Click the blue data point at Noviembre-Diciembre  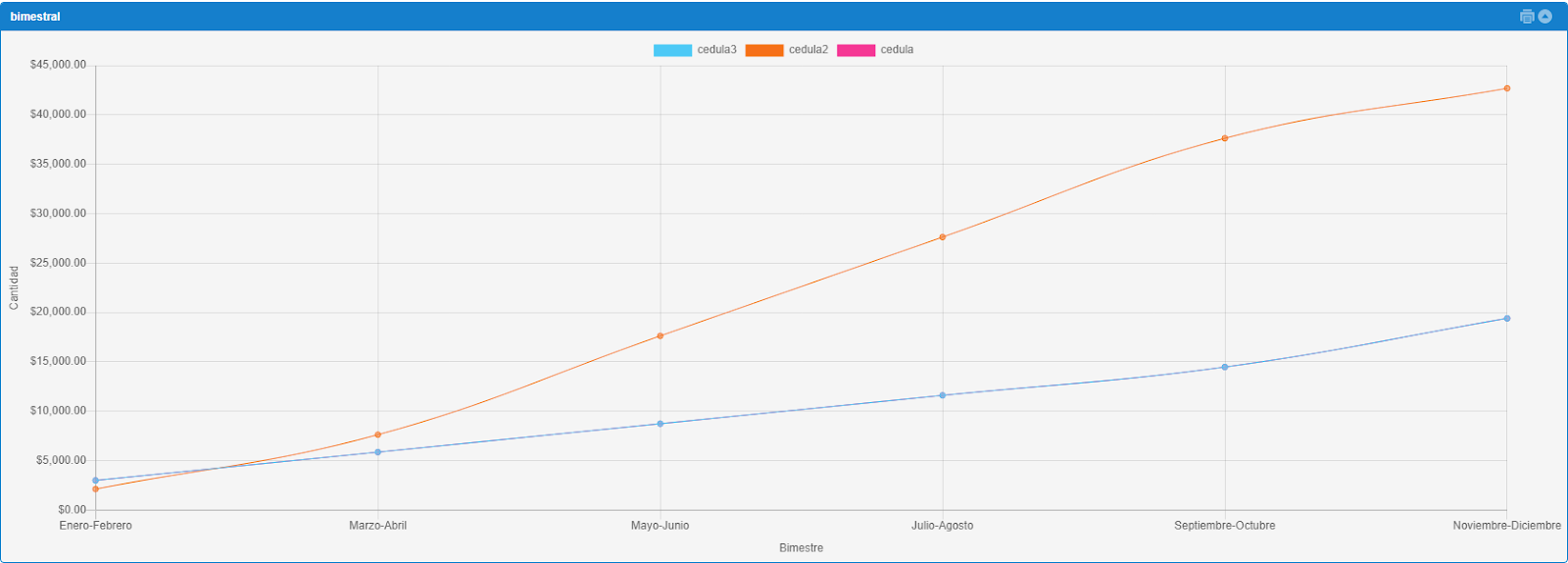coord(1507,318)
